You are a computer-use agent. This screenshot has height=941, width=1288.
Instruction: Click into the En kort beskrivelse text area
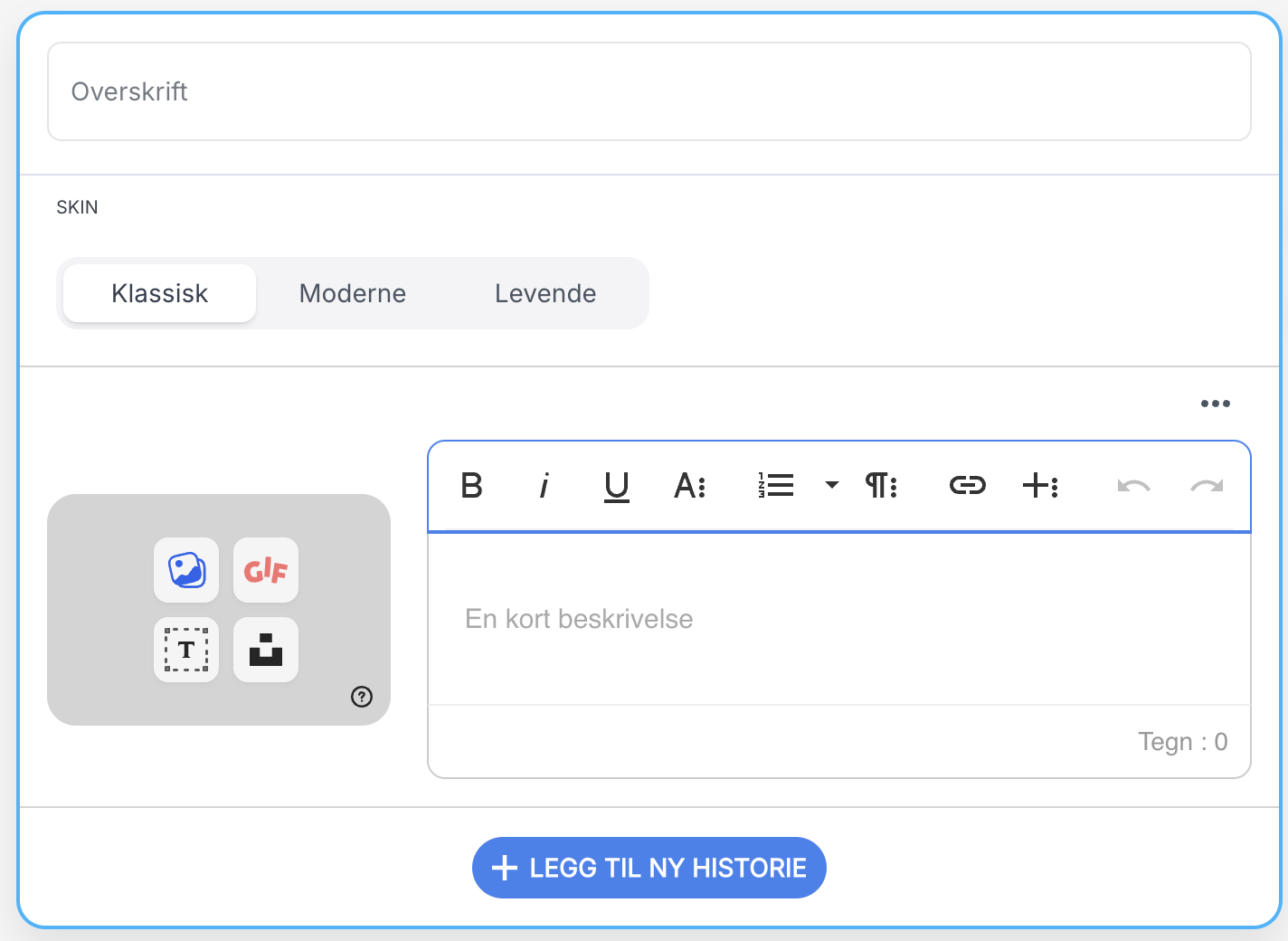839,619
